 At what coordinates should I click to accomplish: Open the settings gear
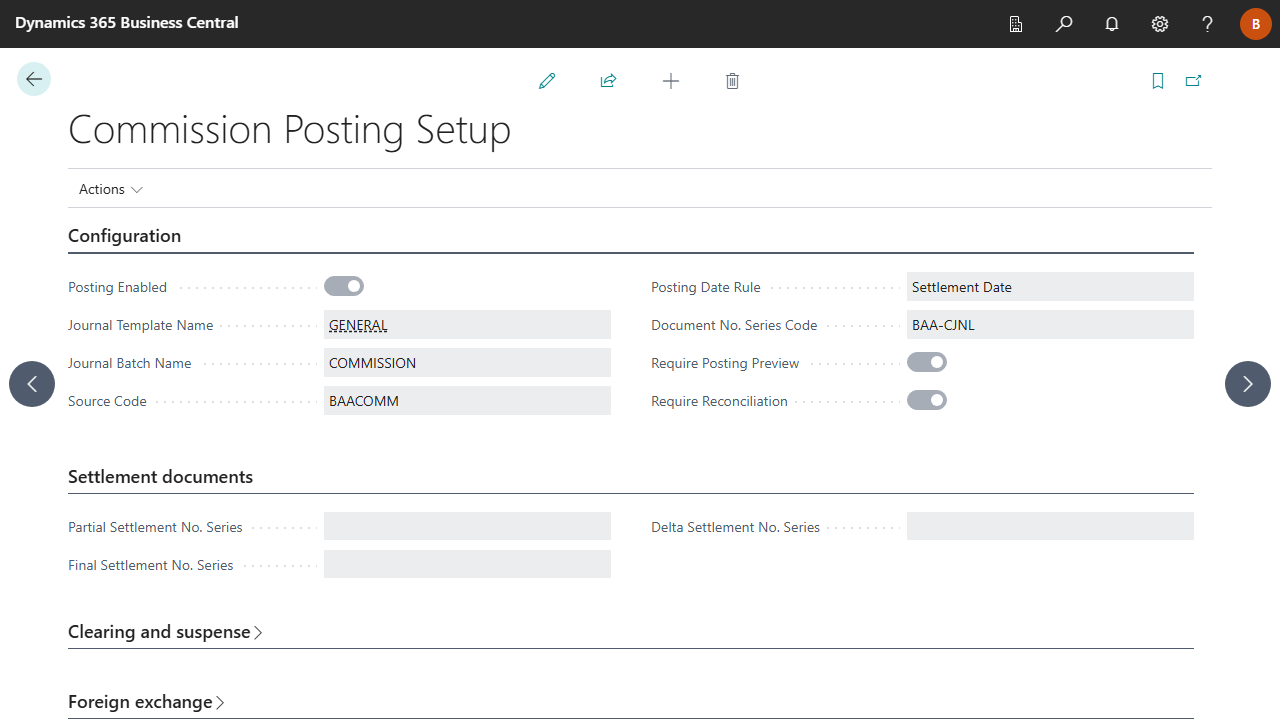click(1160, 24)
